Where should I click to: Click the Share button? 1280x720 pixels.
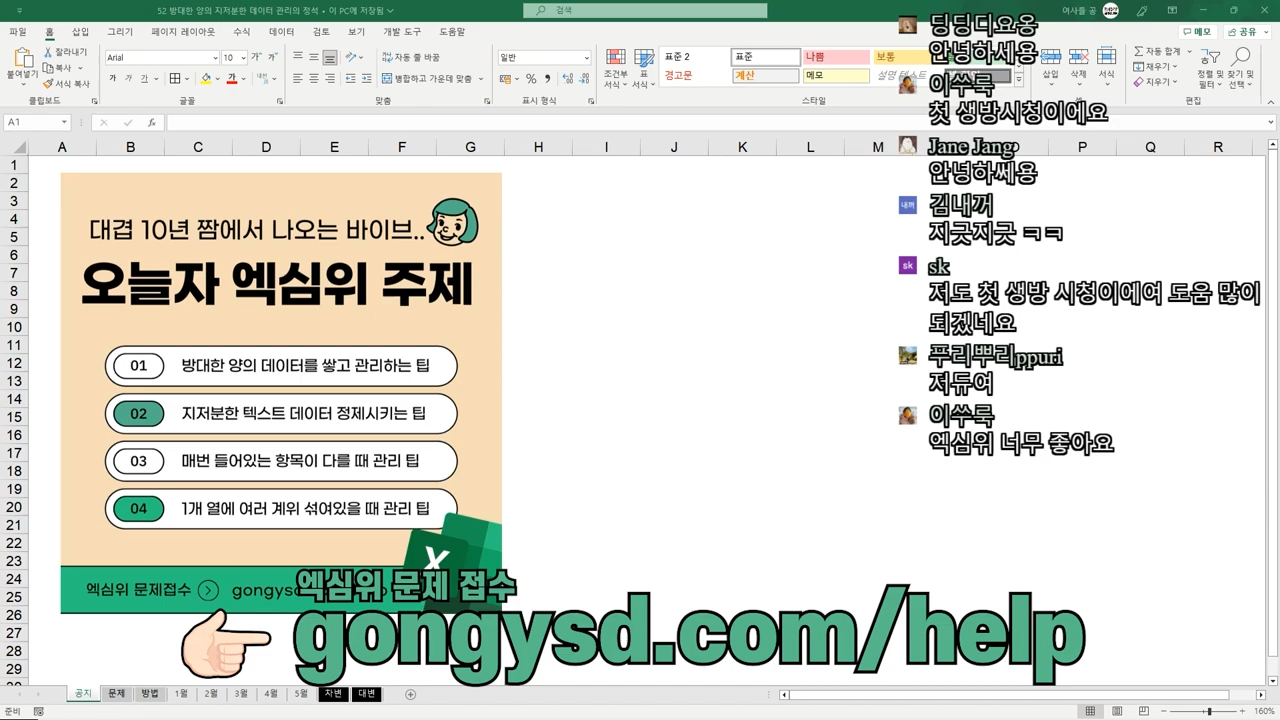pyautogui.click(x=1241, y=31)
